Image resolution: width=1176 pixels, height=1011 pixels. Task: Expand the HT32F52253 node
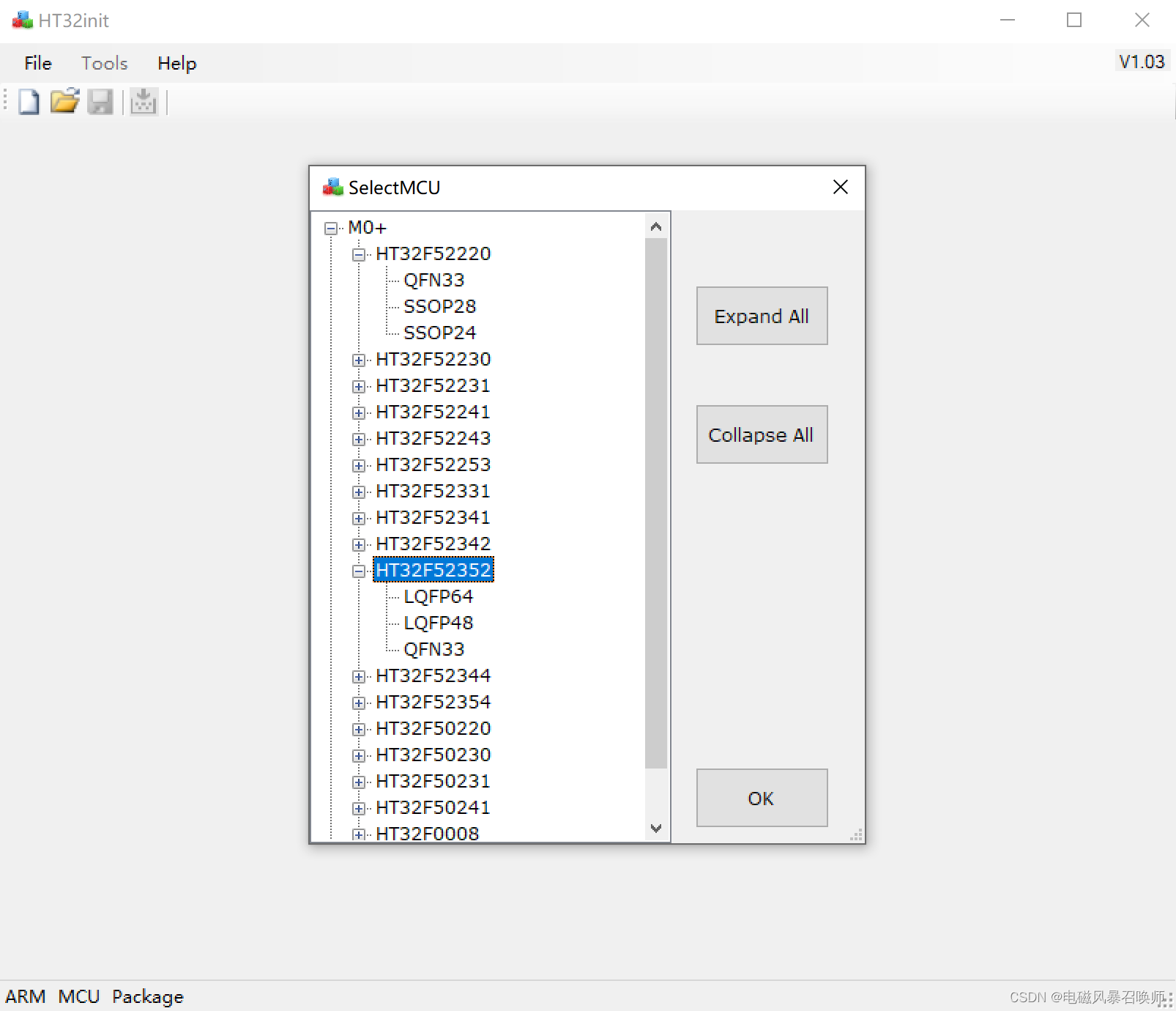359,466
